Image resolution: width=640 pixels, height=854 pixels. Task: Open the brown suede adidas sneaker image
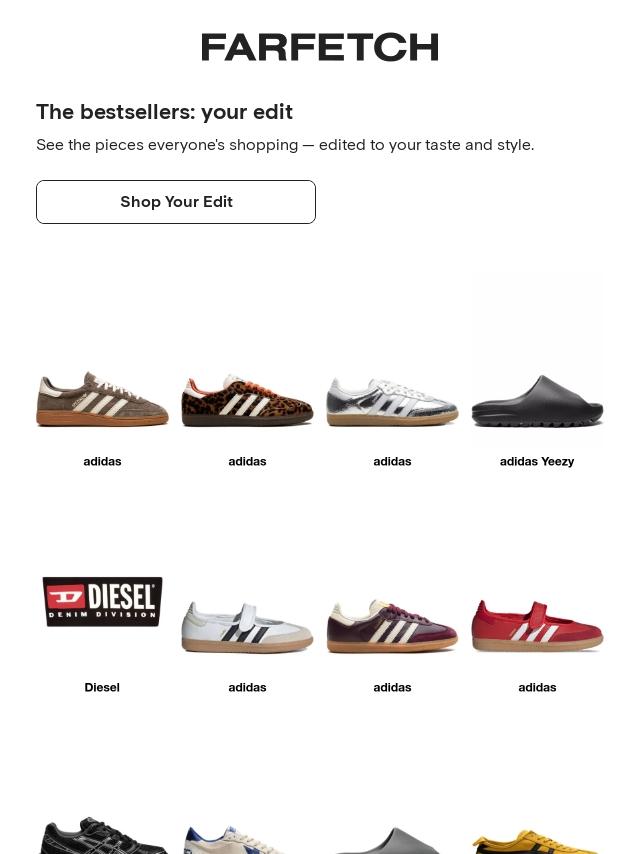(102, 399)
